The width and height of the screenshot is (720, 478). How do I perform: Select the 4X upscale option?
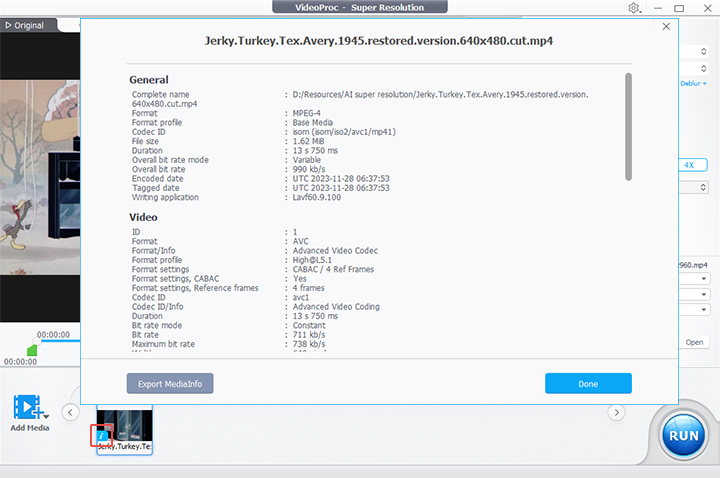[x=692, y=165]
